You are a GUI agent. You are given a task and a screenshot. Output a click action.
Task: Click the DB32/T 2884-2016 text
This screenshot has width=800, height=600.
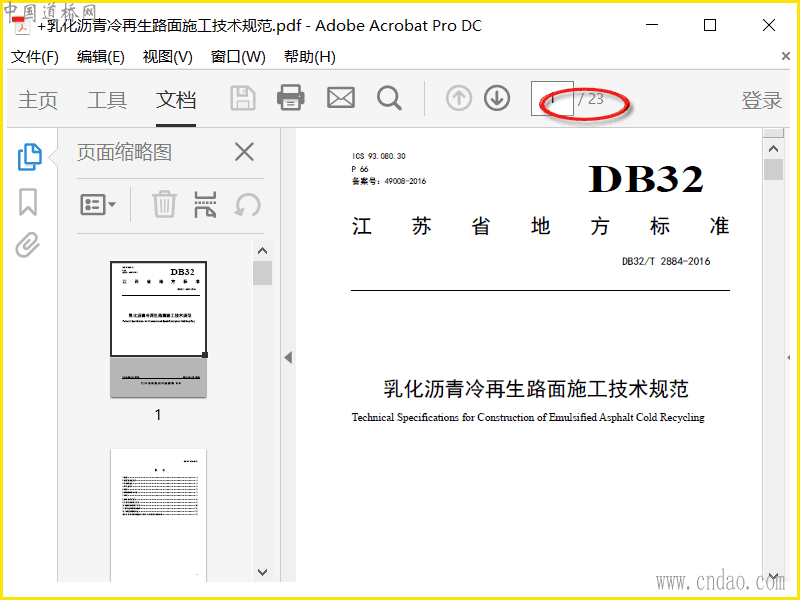(x=666, y=261)
